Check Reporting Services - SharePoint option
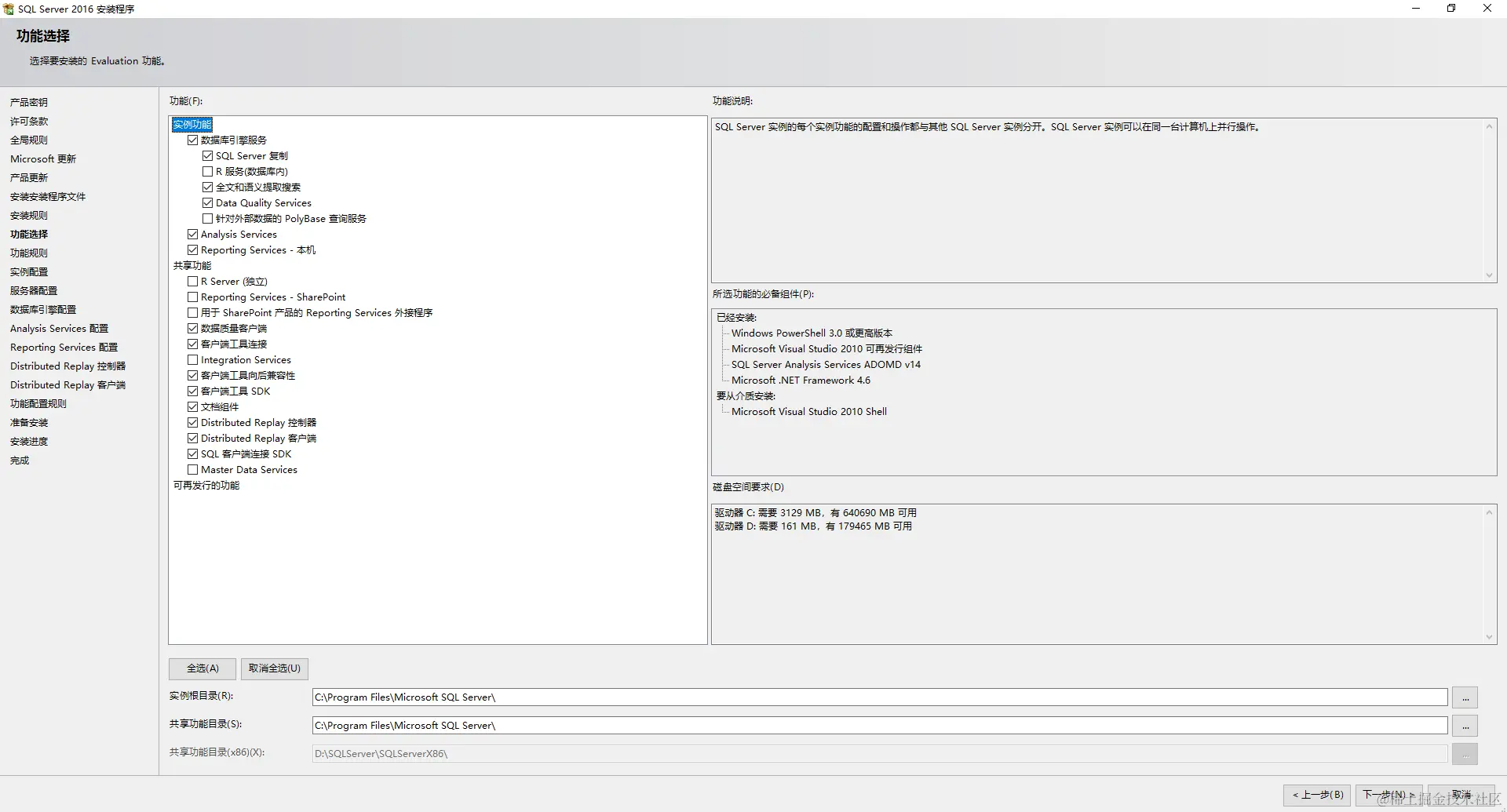Image resolution: width=1507 pixels, height=812 pixels. coord(192,297)
